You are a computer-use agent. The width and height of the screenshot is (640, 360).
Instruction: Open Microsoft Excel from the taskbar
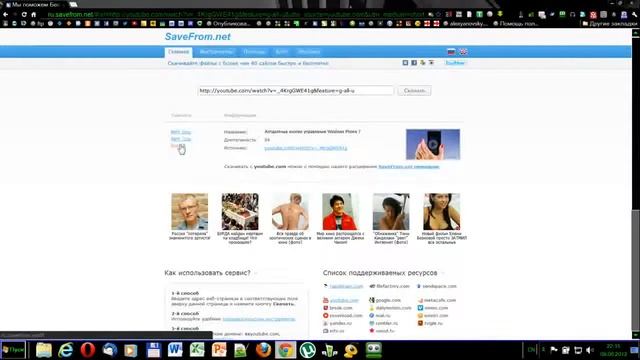[x=197, y=350]
